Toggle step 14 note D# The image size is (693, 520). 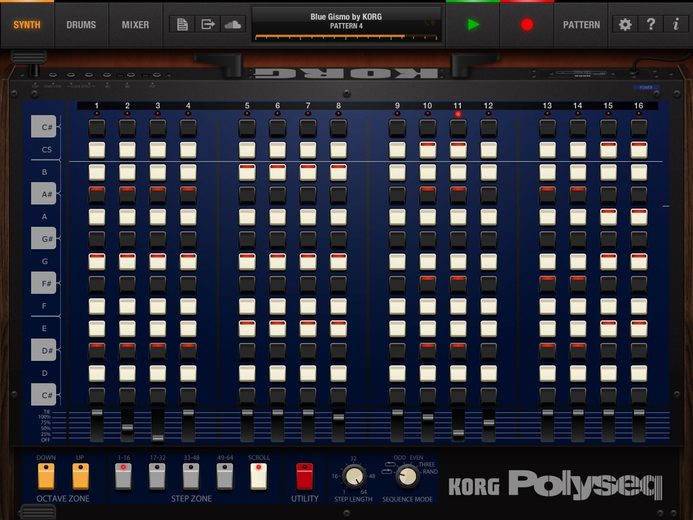pyautogui.click(x=578, y=351)
